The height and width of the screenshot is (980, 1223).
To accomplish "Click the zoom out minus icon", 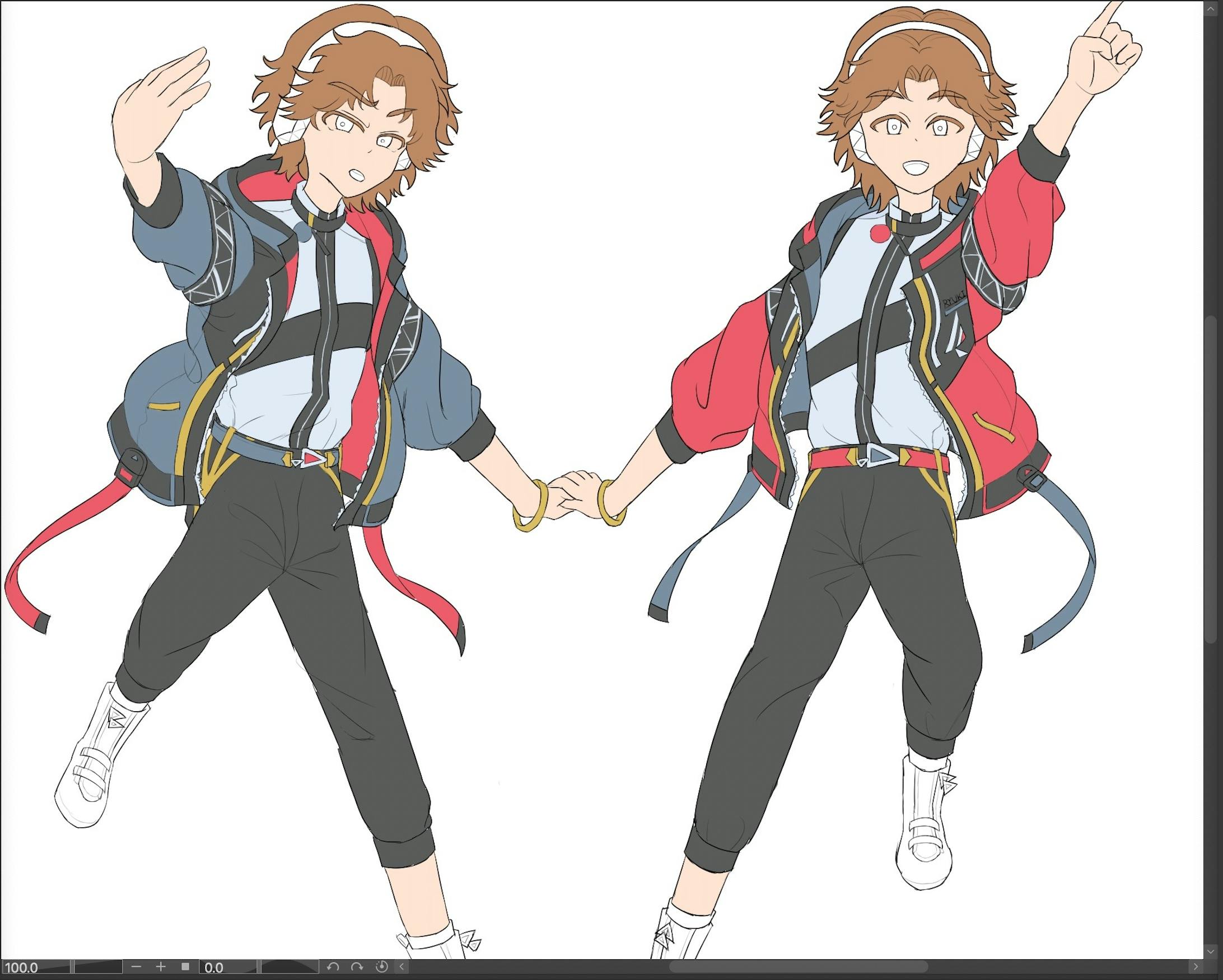I will pos(137,966).
